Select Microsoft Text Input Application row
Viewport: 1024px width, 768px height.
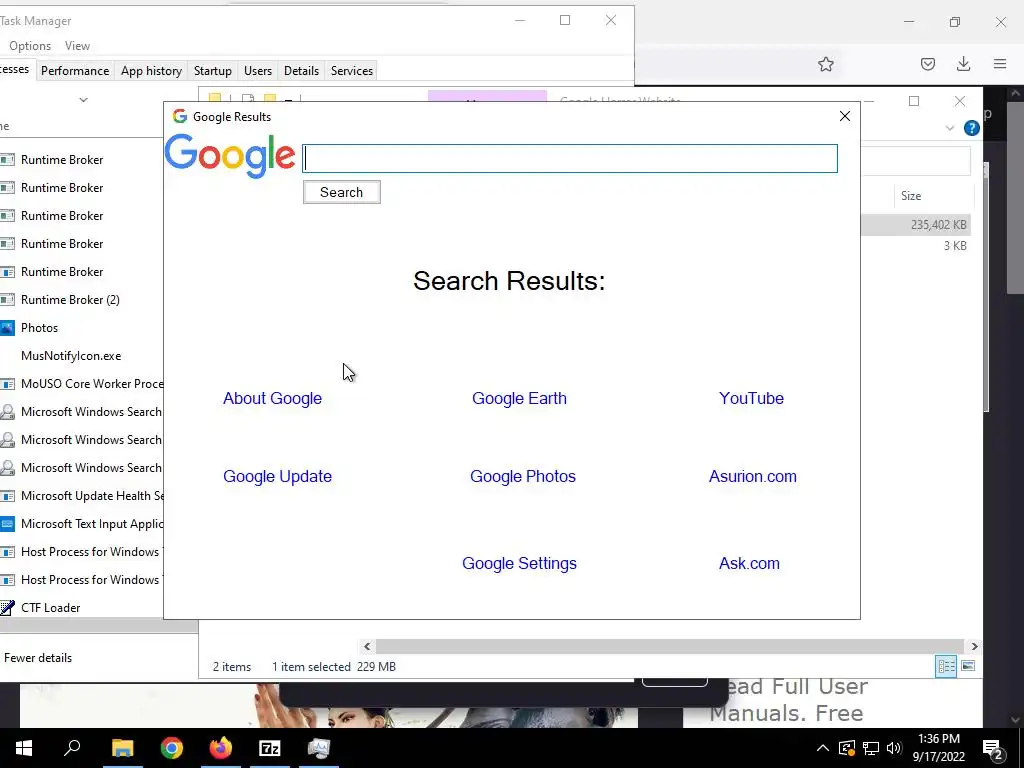pyautogui.click(x=82, y=524)
